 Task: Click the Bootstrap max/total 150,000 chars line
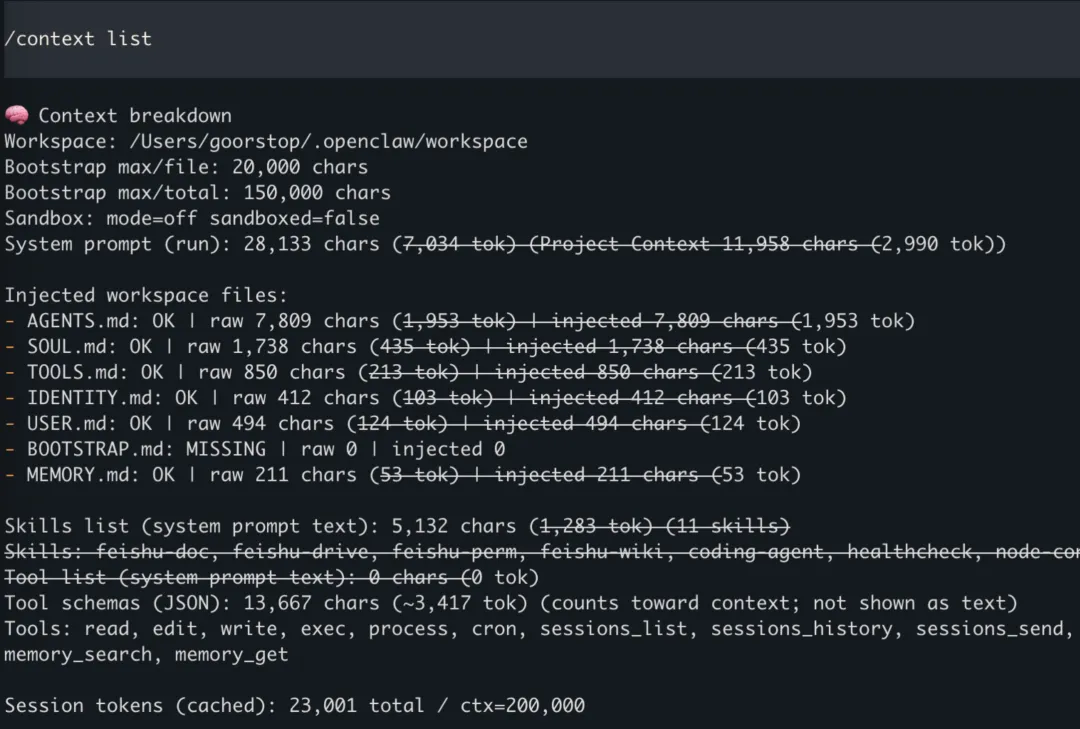pos(197,192)
